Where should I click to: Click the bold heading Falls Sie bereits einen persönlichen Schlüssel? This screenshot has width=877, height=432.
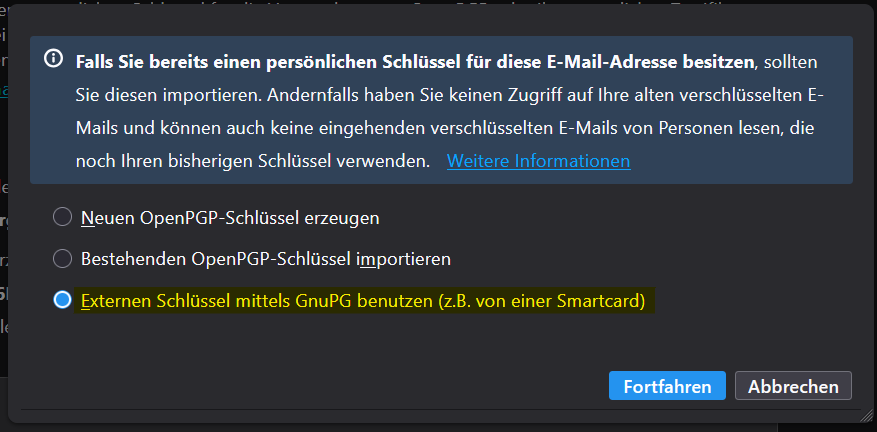414,62
